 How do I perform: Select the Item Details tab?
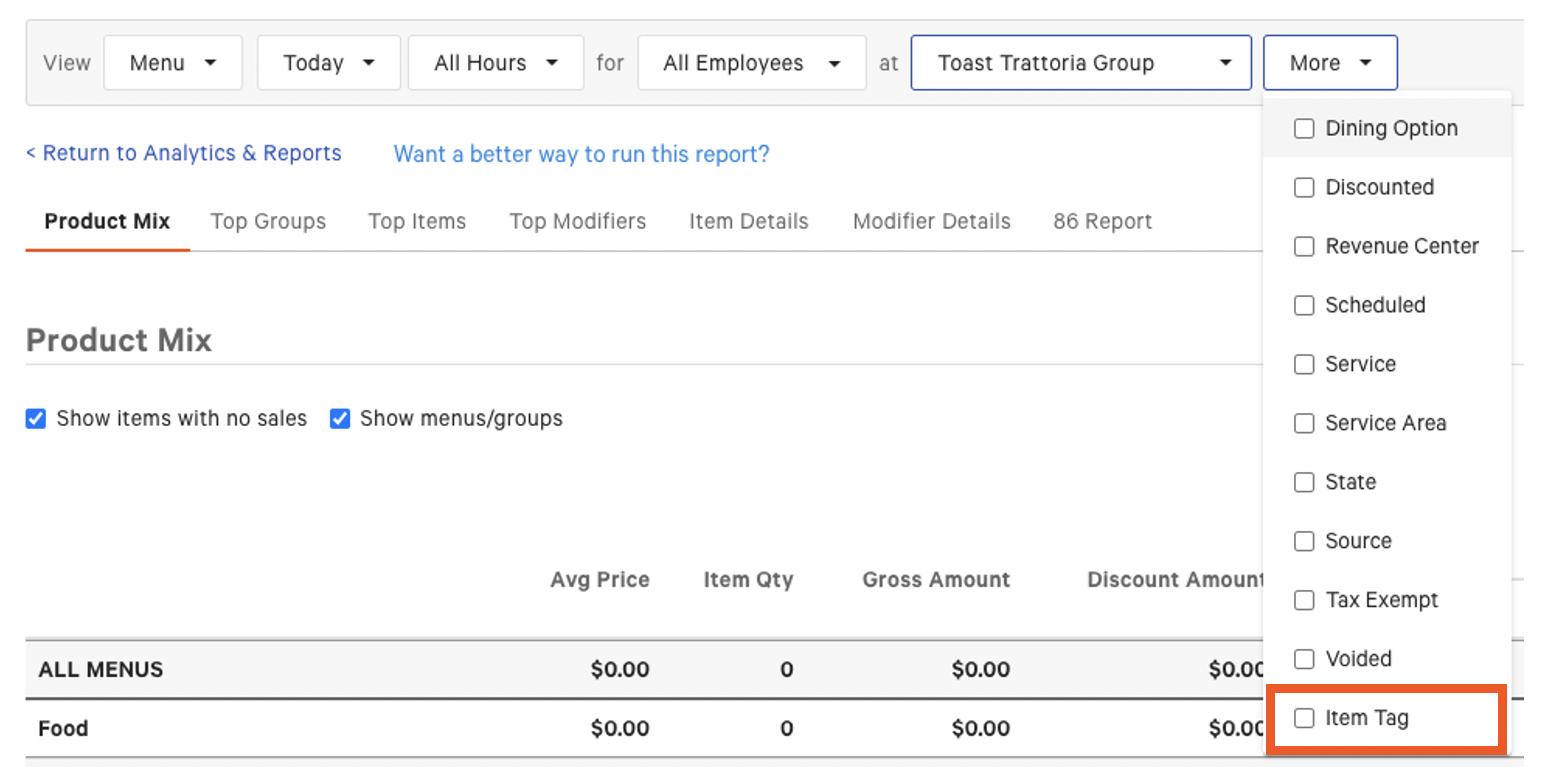pyautogui.click(x=748, y=221)
